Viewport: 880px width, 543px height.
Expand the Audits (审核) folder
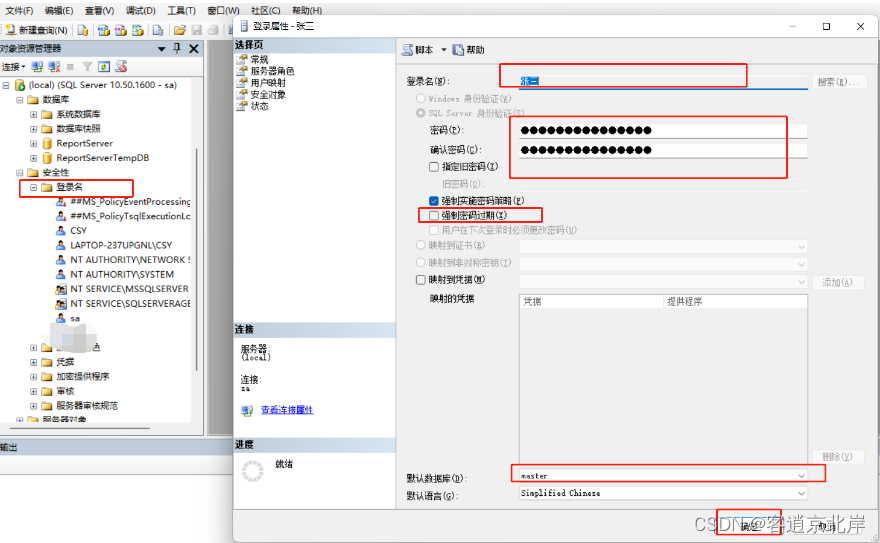click(34, 392)
